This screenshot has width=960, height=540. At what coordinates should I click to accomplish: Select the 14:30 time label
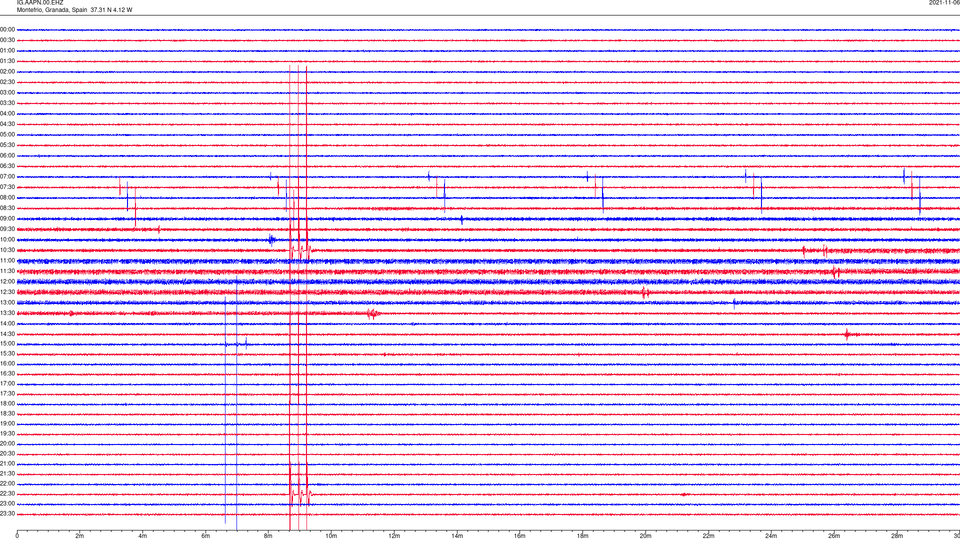pyautogui.click(x=7, y=334)
